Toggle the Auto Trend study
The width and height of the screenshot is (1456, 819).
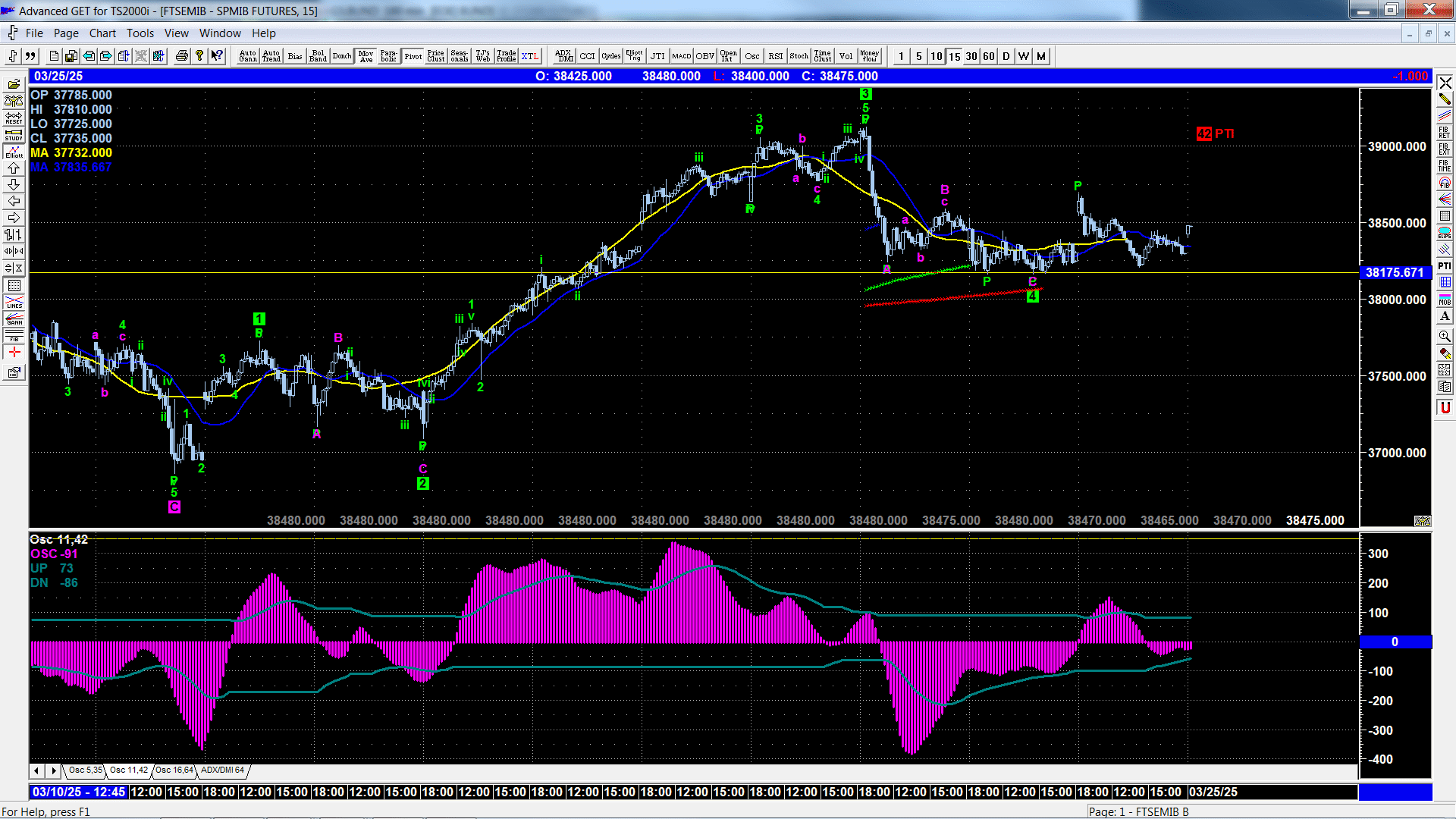tap(271, 56)
